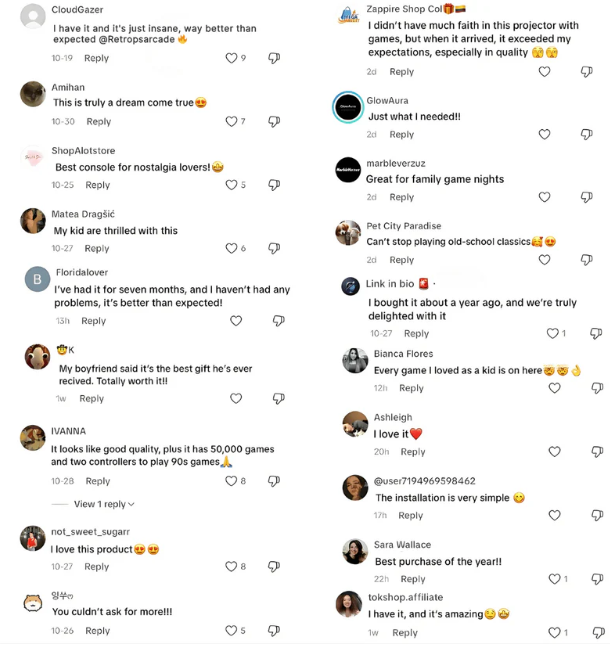
Task: Like IVANNA's comment about 50,000 games
Action: point(230,481)
